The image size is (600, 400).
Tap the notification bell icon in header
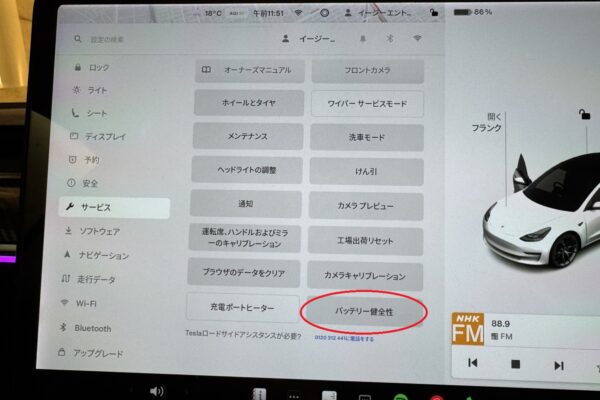point(361,38)
